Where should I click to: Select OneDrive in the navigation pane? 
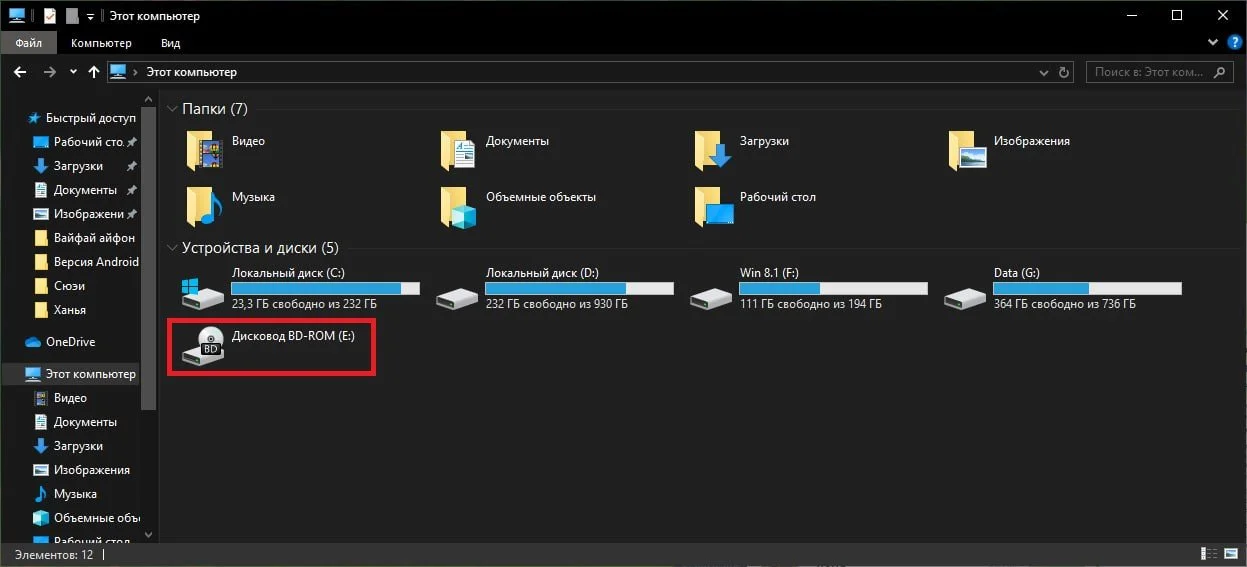coord(70,342)
